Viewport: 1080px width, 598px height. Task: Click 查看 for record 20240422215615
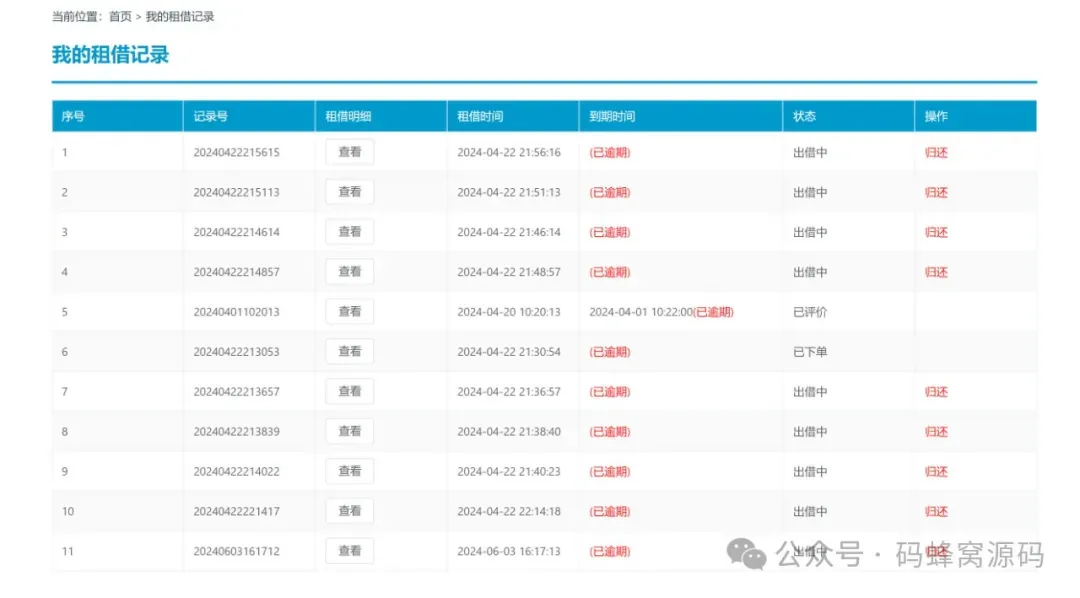pos(350,152)
